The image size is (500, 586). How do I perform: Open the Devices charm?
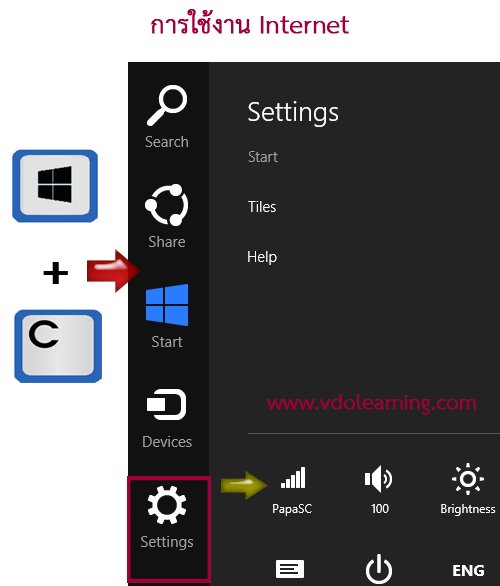pos(167,418)
